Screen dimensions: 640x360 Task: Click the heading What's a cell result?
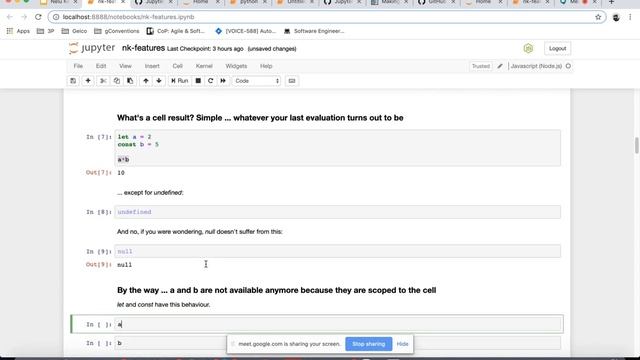(260, 118)
